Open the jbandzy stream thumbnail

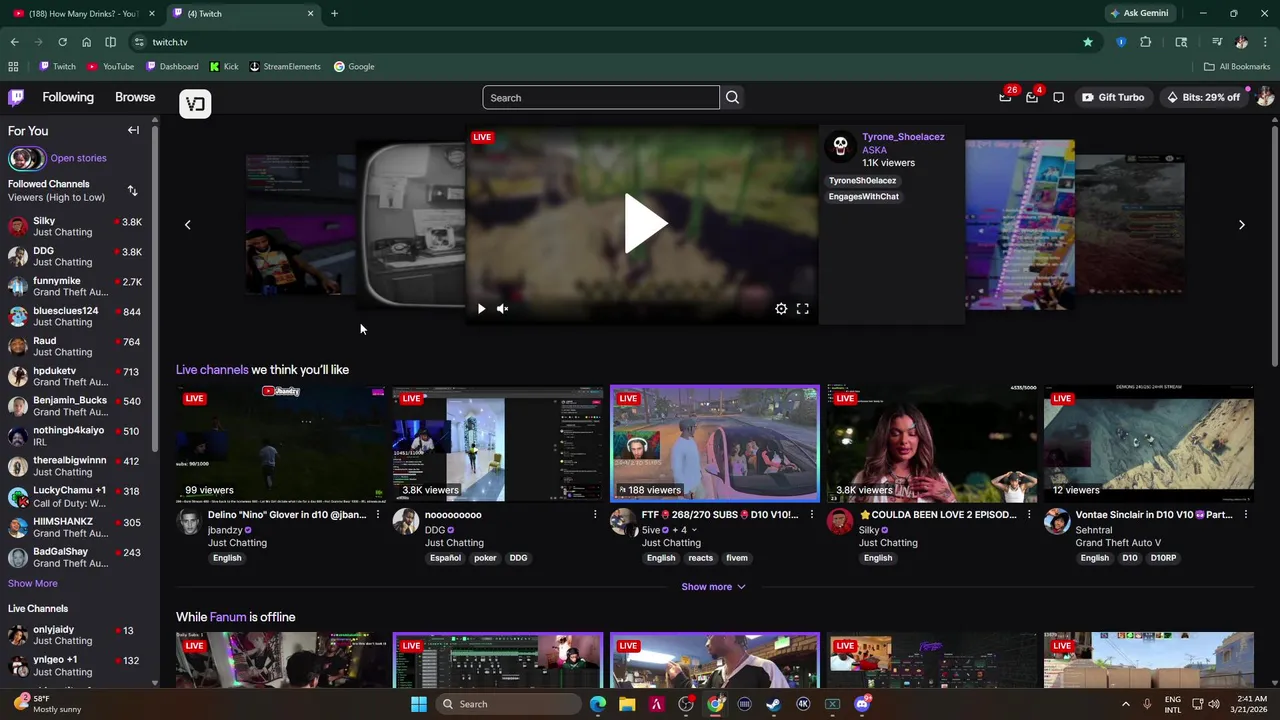tap(281, 443)
